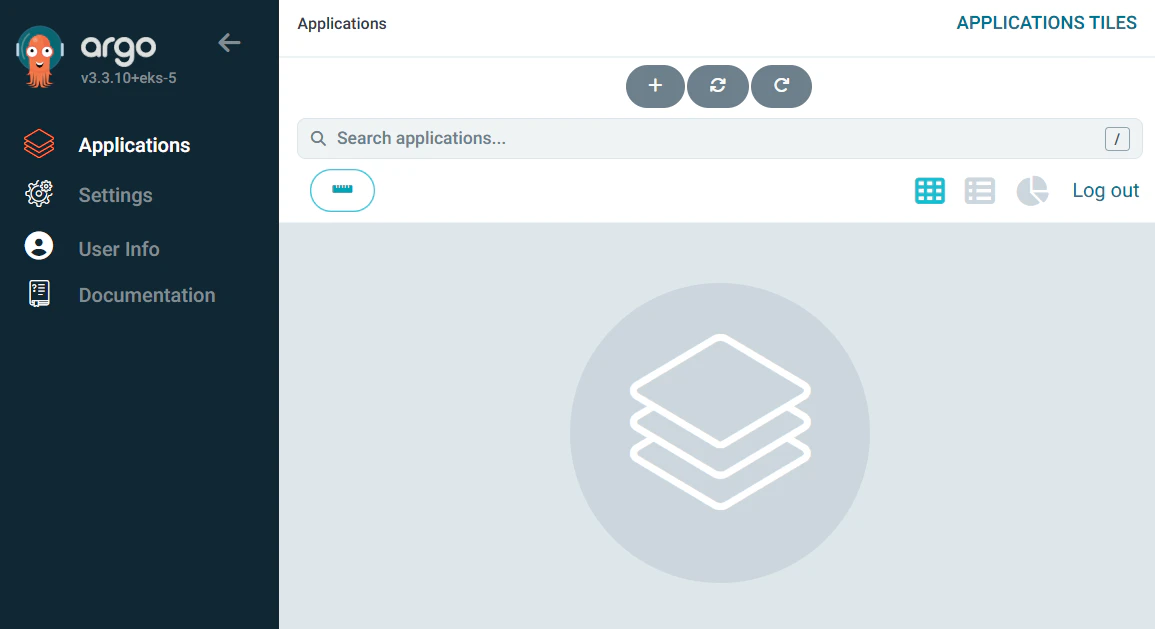Click the refresh apps button
This screenshot has width=1155, height=629.
781,86
